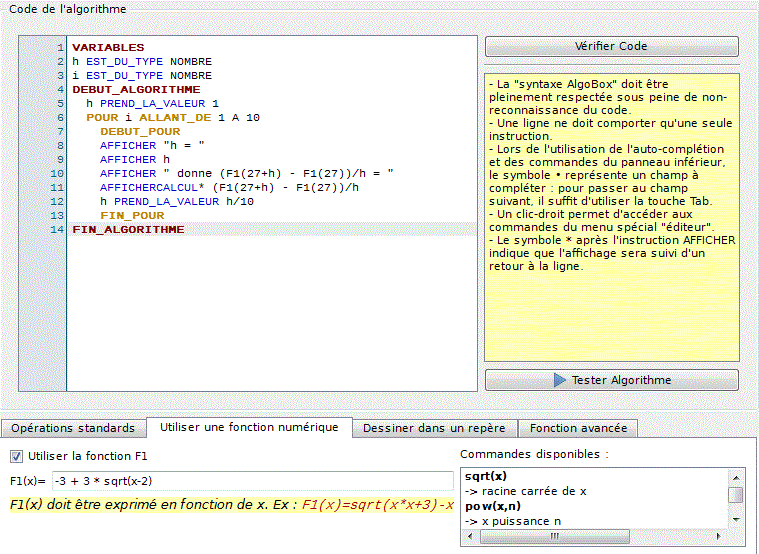Image resolution: width=759 pixels, height=554 pixels.
Task: Select sqrt(x) in the available commands list
Action: pos(486,476)
